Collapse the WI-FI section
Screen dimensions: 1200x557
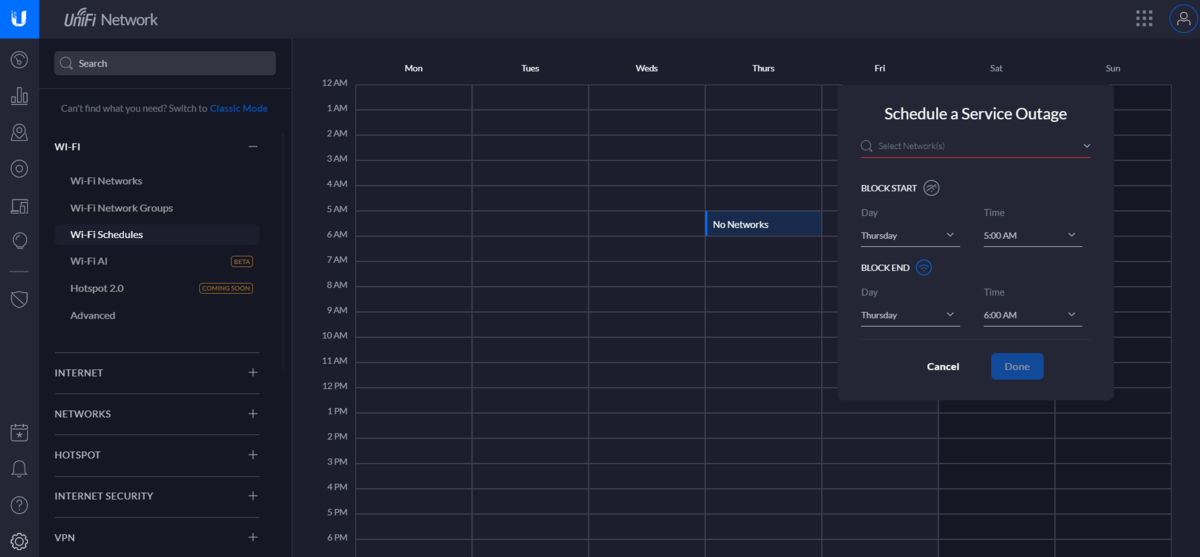(253, 146)
